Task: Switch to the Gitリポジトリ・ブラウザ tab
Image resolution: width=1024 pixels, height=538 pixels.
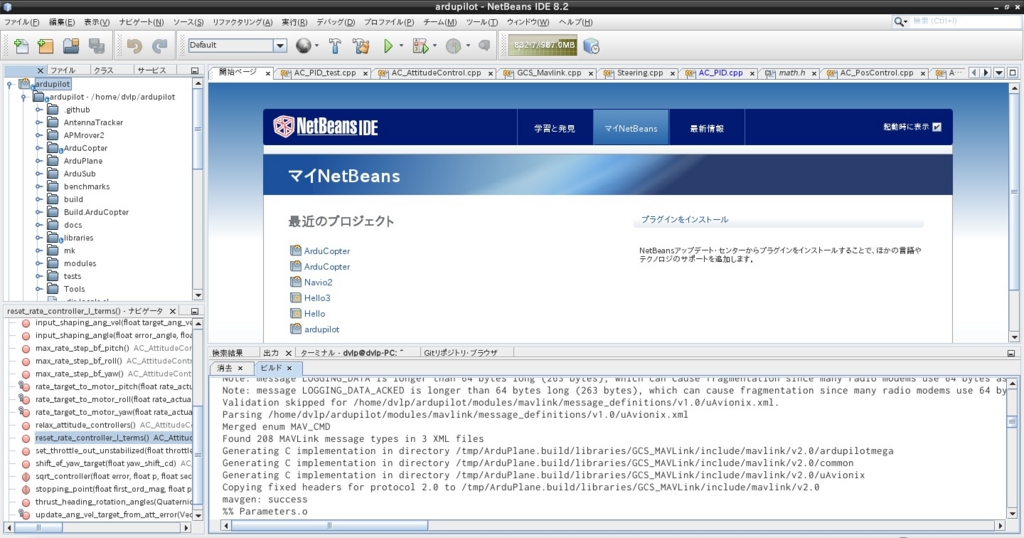Action: 460,353
